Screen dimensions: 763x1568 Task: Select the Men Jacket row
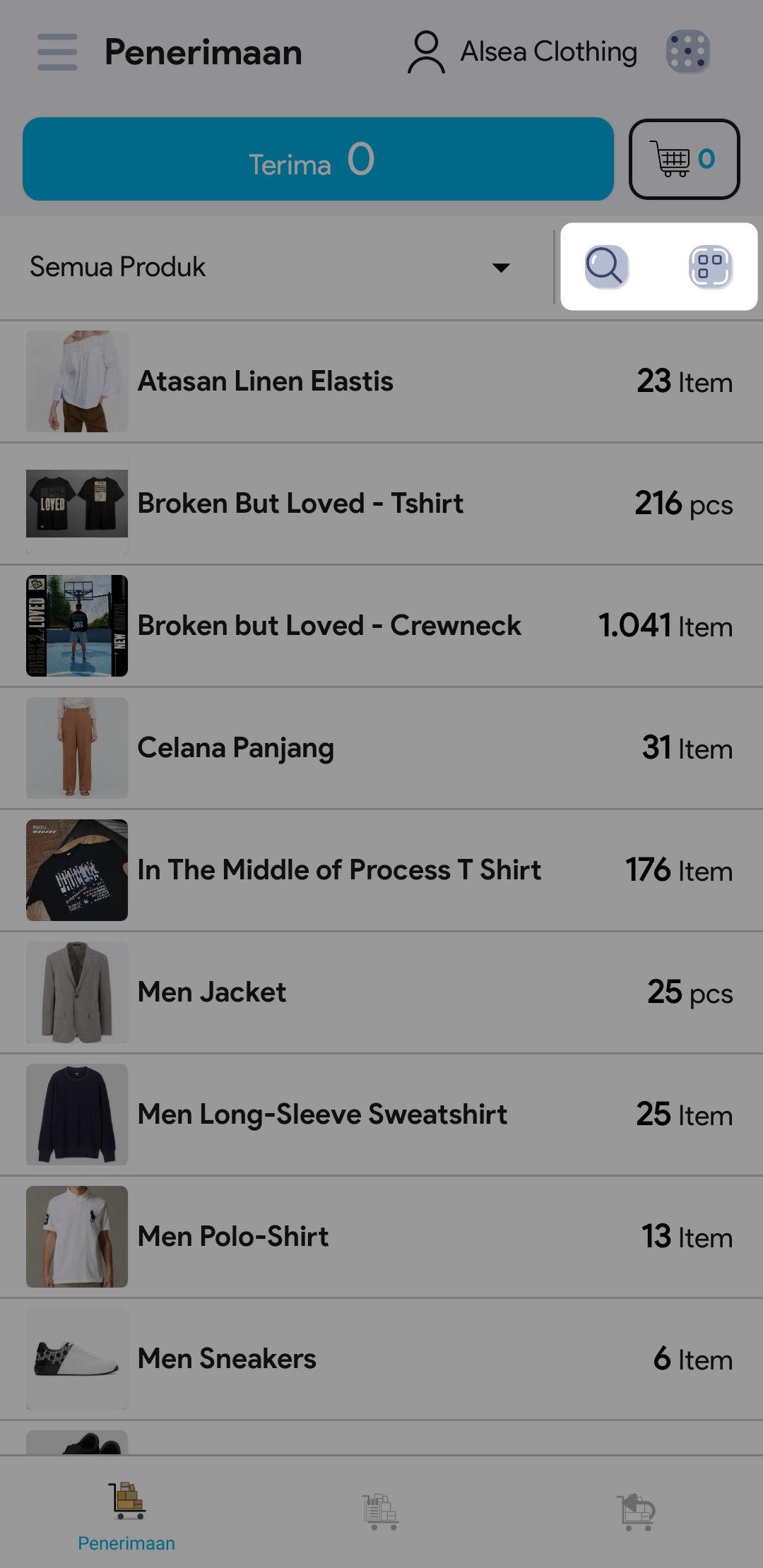pos(381,992)
